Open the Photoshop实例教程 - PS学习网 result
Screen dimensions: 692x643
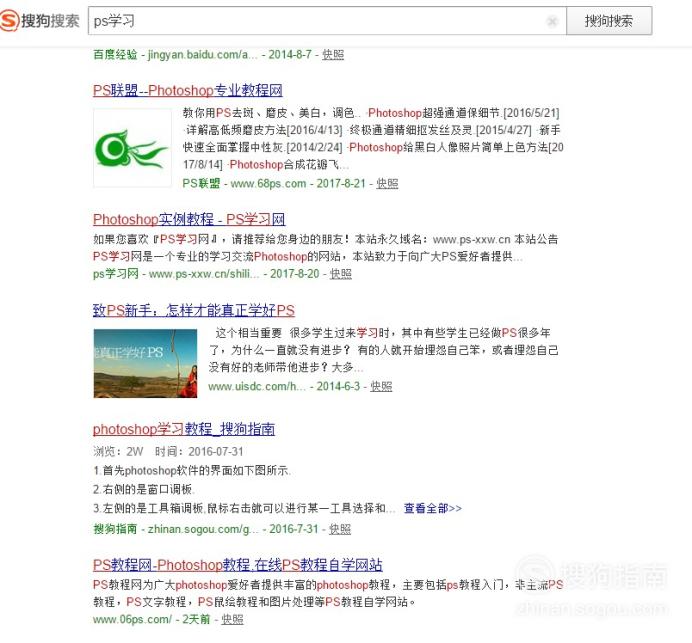tap(189, 219)
